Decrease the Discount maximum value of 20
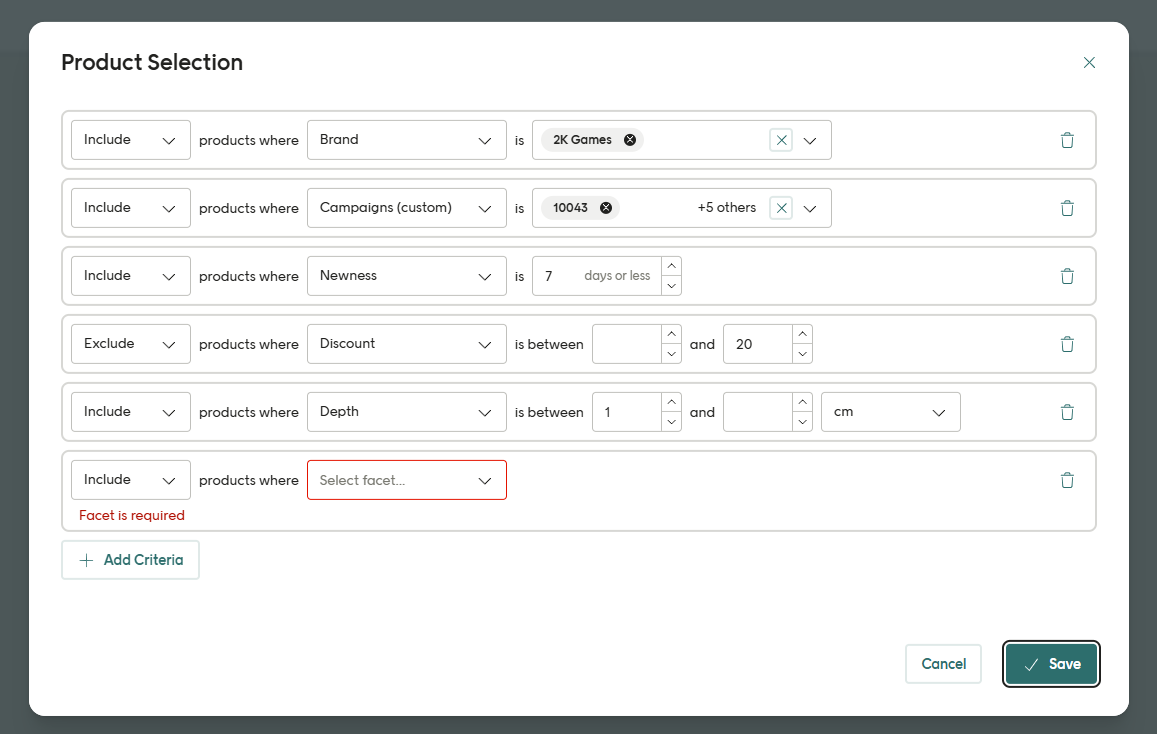The height and width of the screenshot is (734, 1157). (x=803, y=354)
